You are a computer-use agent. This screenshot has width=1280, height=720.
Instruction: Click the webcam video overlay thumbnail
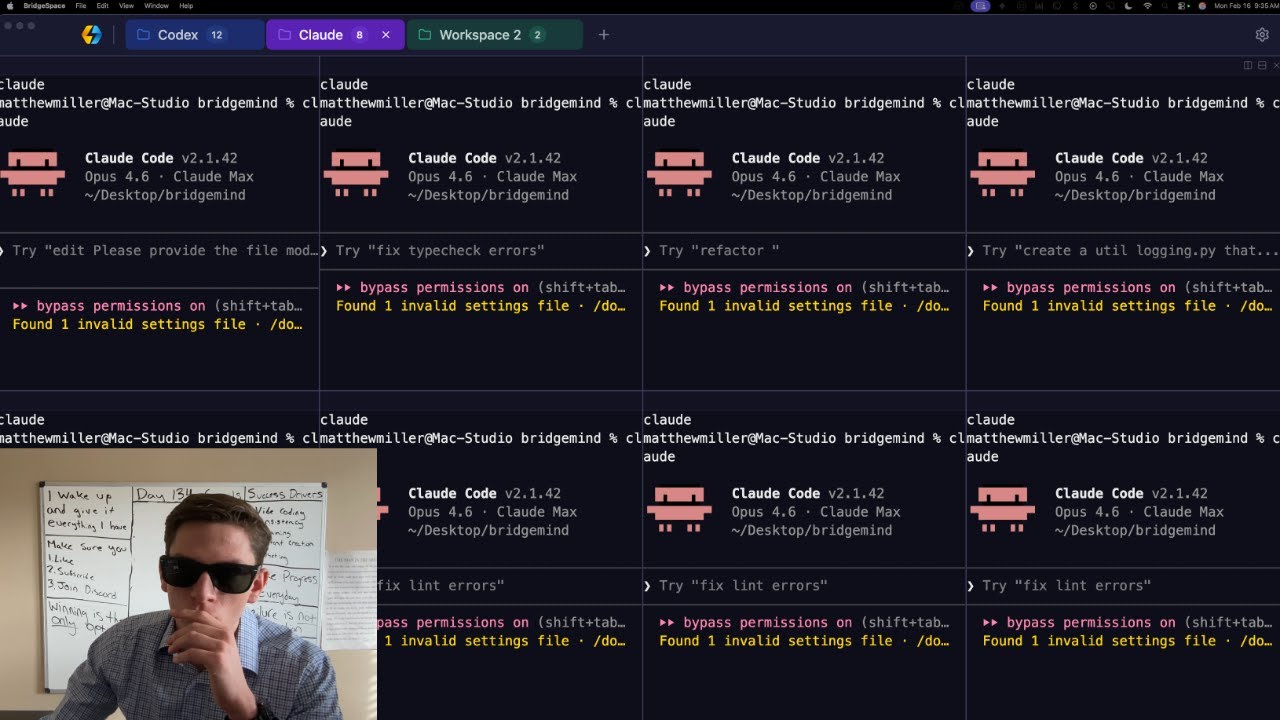point(188,584)
